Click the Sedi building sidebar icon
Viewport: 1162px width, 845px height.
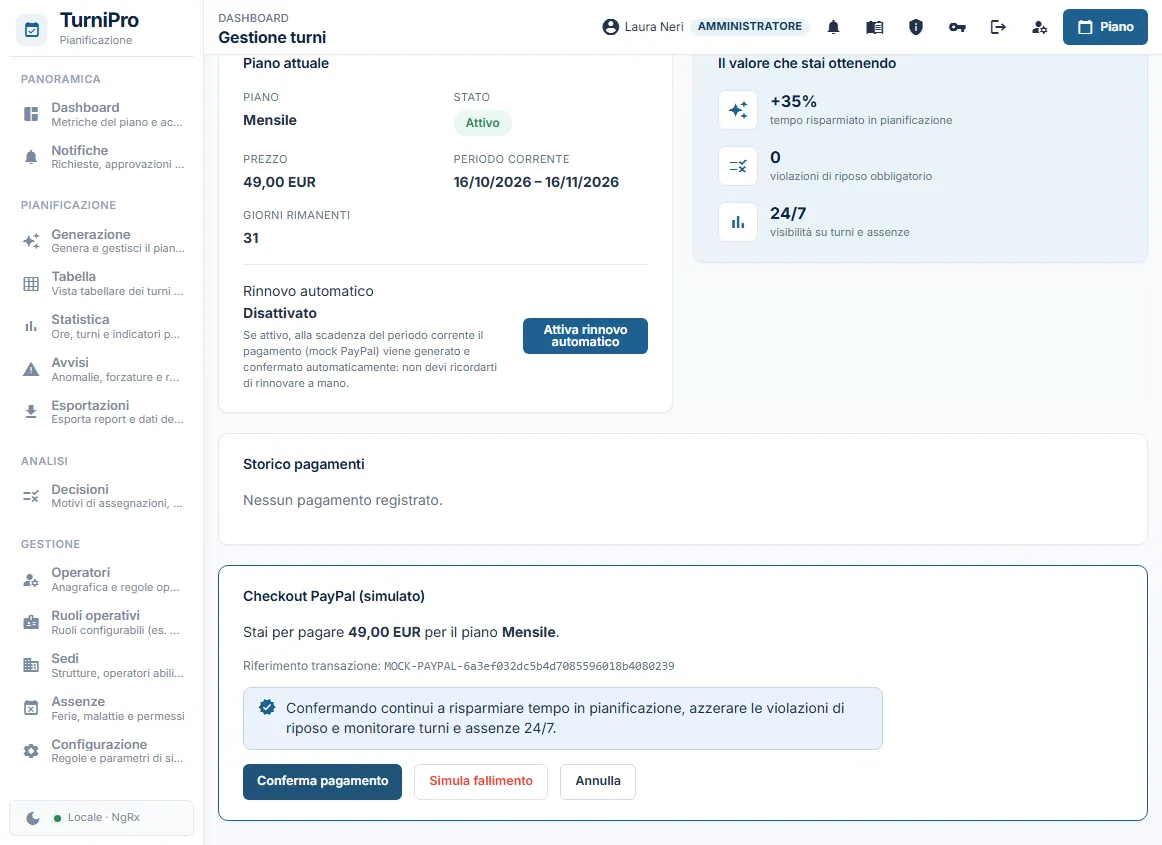pos(31,665)
